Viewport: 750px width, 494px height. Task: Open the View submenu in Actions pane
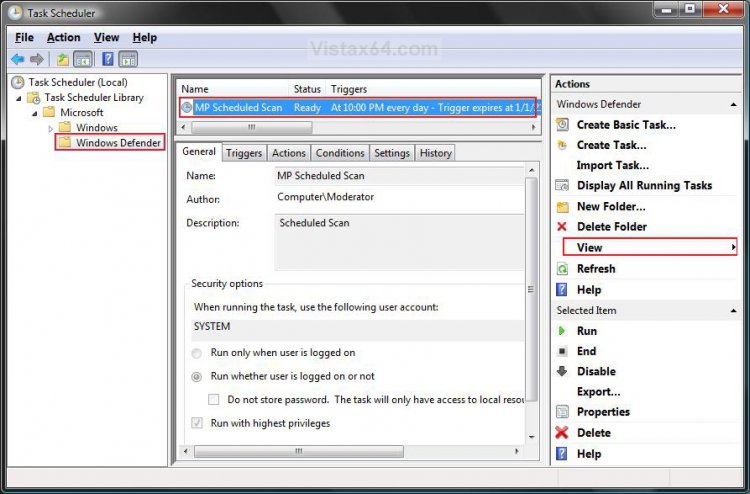pyautogui.click(x=650, y=247)
